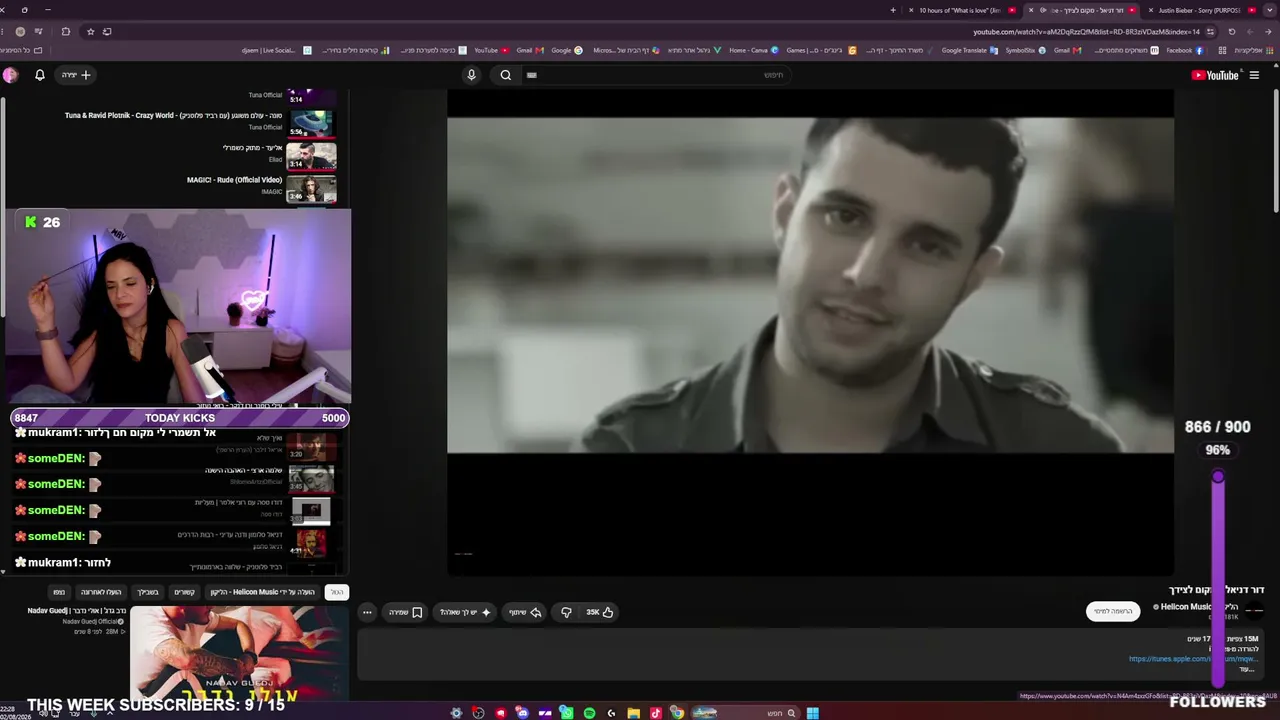
Task: Click the YouTube search magnifier button
Action: tap(506, 75)
